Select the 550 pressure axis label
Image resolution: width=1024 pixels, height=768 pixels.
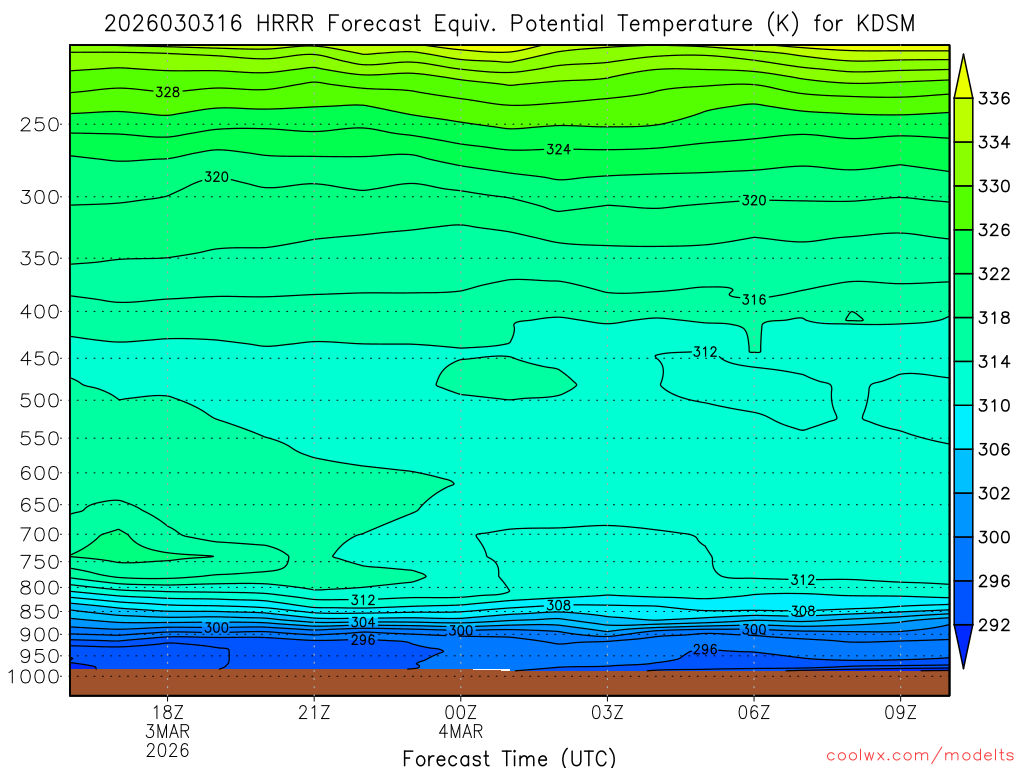pyautogui.click(x=40, y=438)
